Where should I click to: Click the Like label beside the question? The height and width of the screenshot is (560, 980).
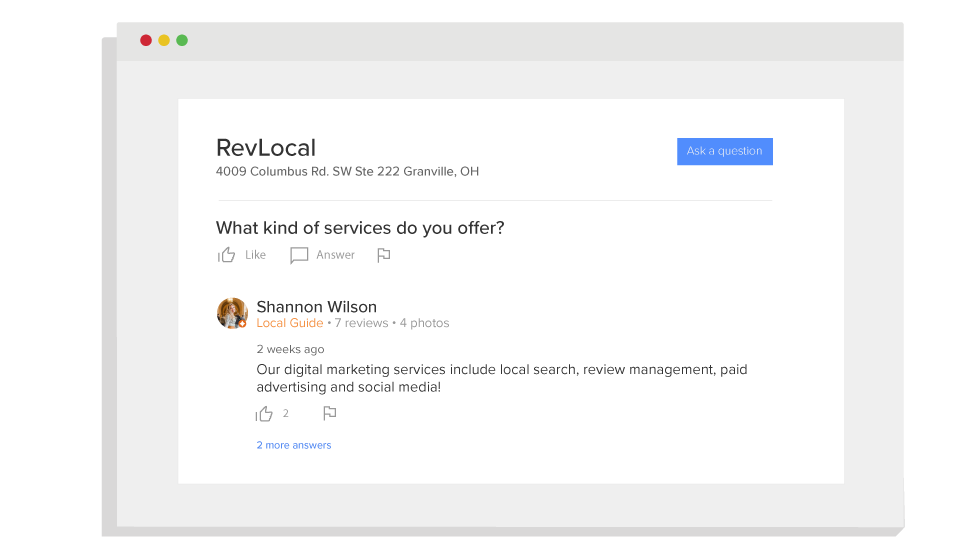(255, 255)
